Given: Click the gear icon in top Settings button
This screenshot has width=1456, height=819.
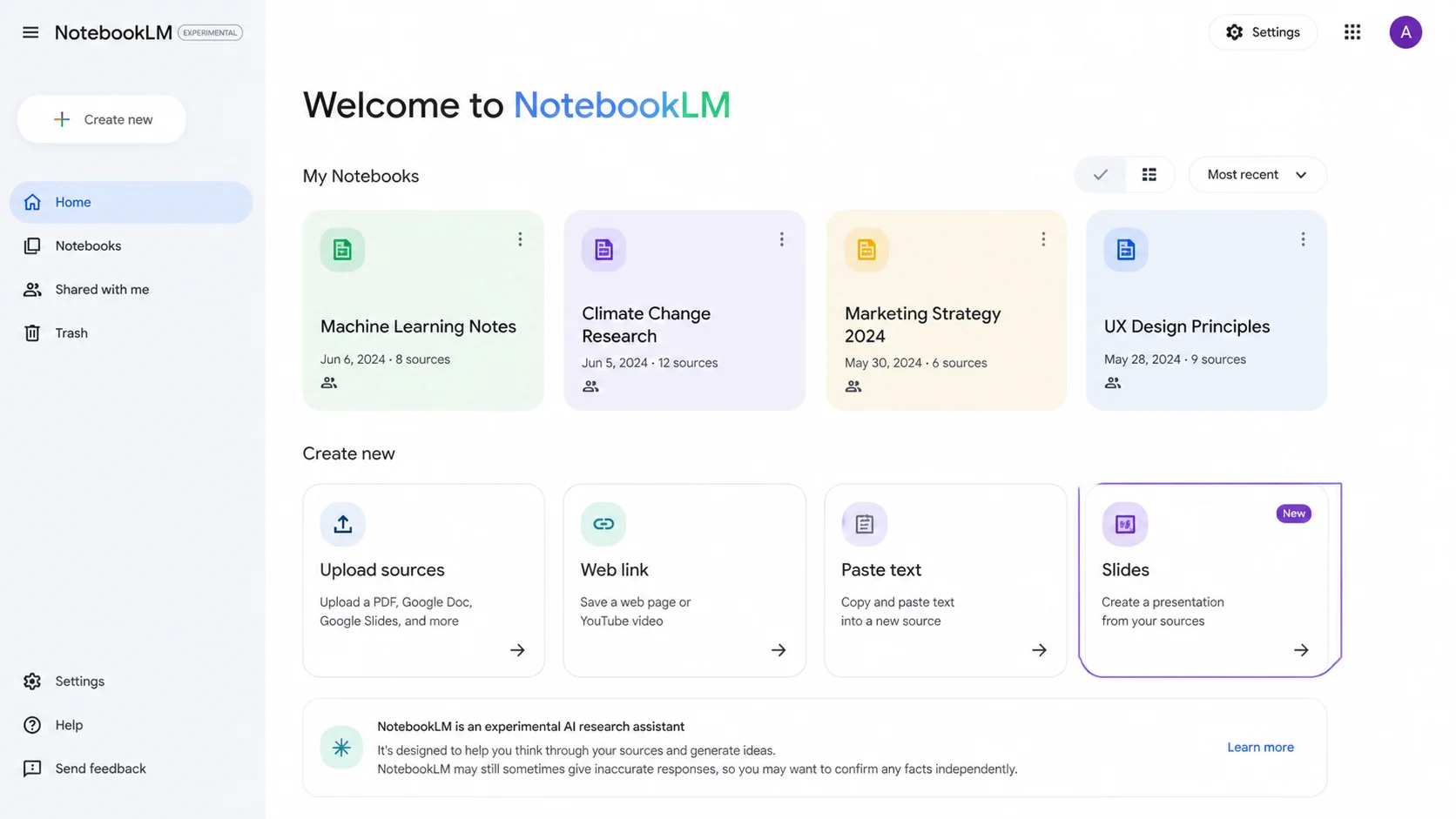Looking at the screenshot, I should [1234, 32].
